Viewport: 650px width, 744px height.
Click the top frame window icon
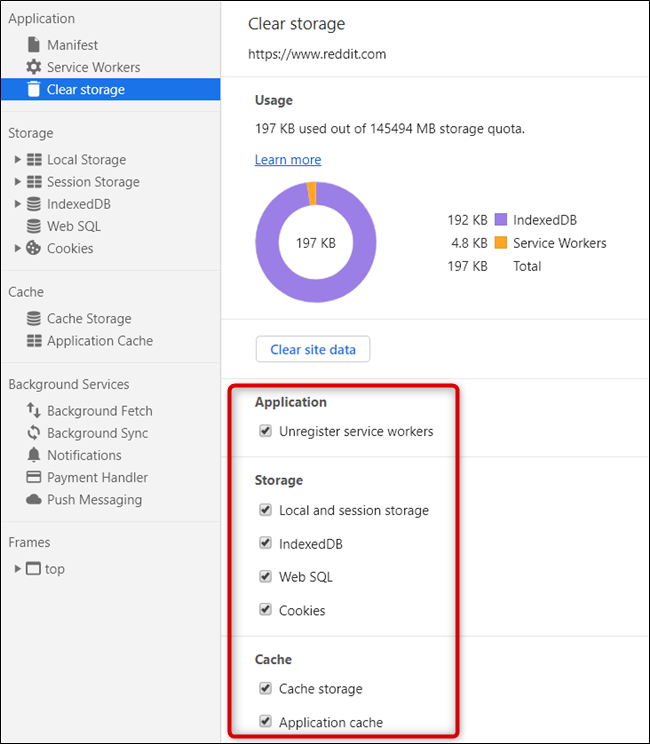click(33, 568)
